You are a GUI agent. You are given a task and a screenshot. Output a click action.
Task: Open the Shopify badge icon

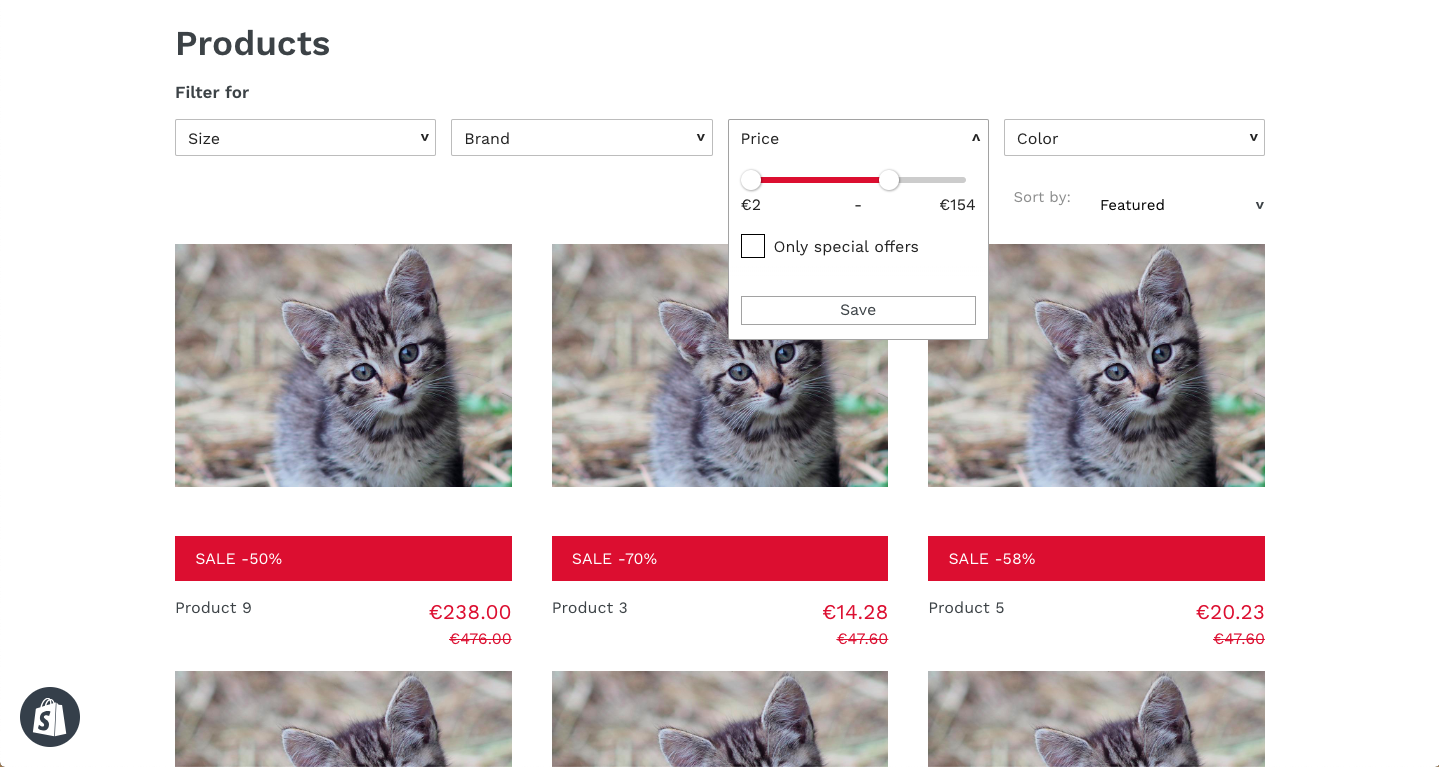point(50,717)
